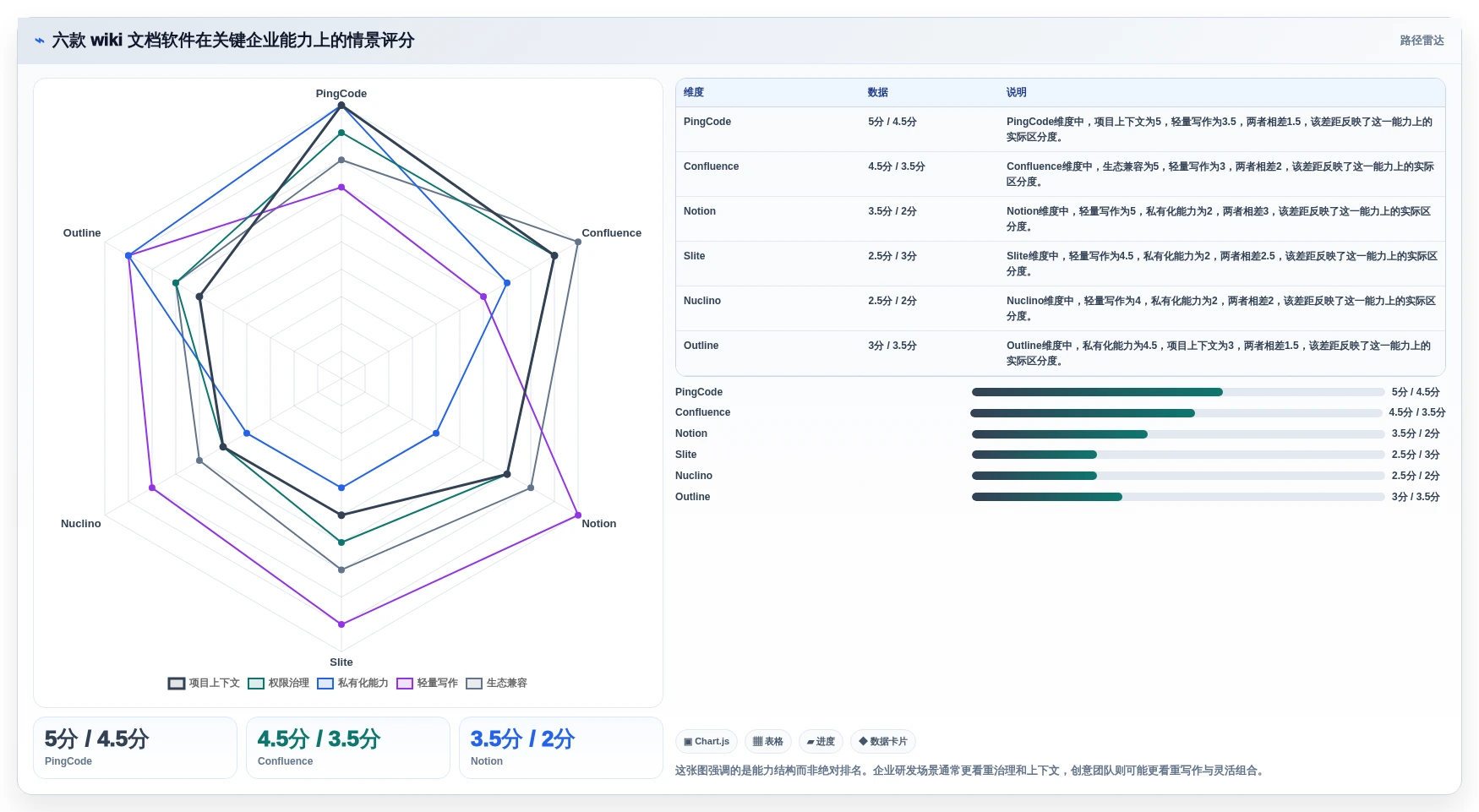Toggle the 权限治理 legend series
Image resolution: width=1479 pixels, height=812 pixels.
click(278, 683)
